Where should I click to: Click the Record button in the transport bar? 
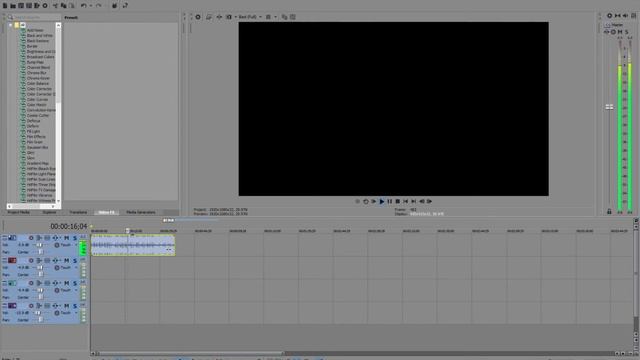[358, 201]
